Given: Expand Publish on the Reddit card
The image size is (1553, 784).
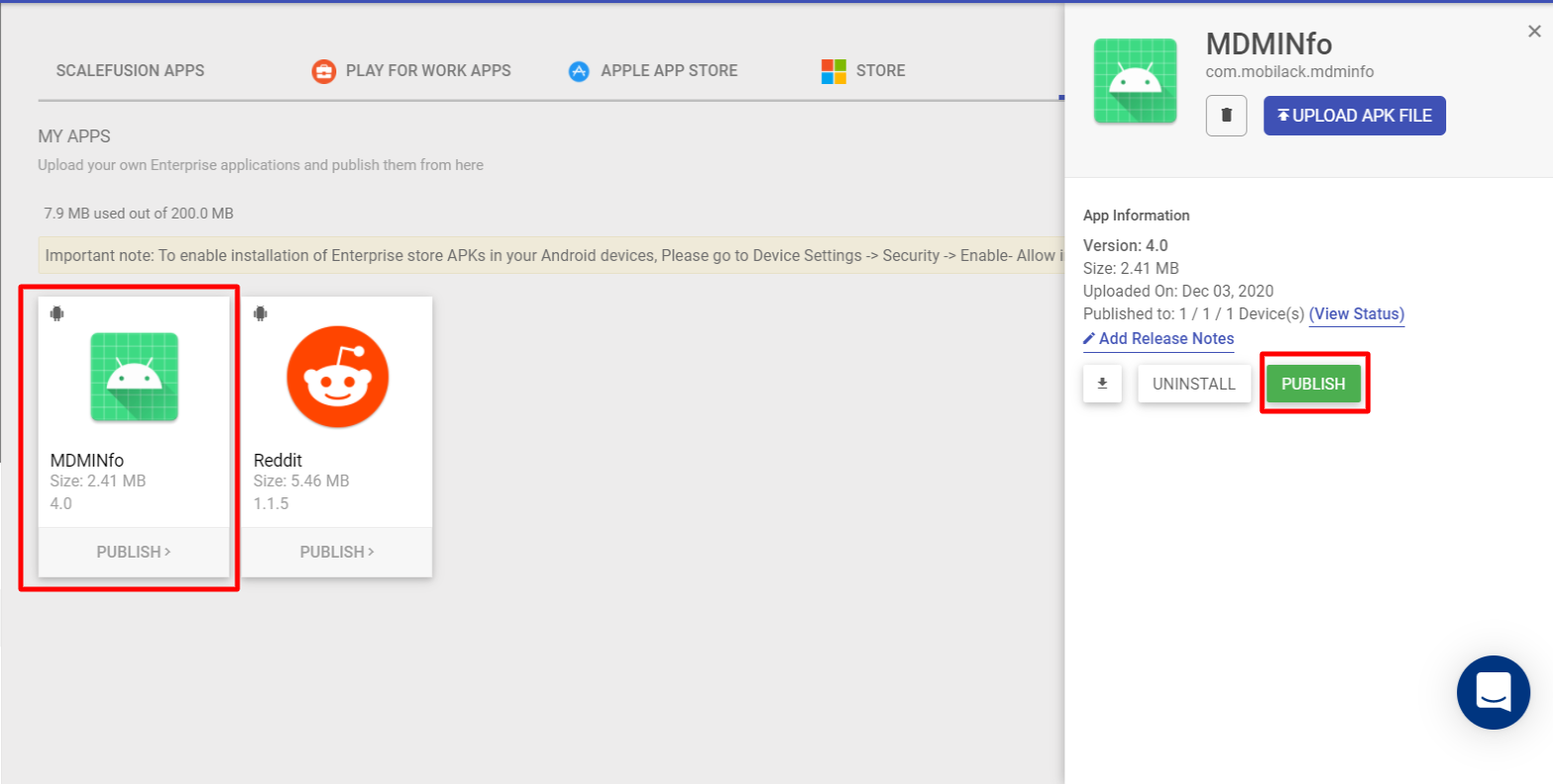Looking at the screenshot, I should [337, 552].
